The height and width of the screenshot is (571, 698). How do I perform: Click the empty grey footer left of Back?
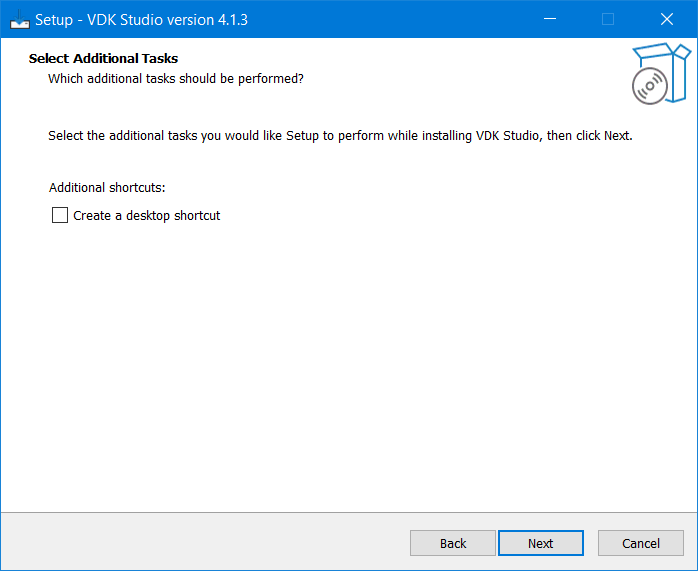click(x=200, y=543)
